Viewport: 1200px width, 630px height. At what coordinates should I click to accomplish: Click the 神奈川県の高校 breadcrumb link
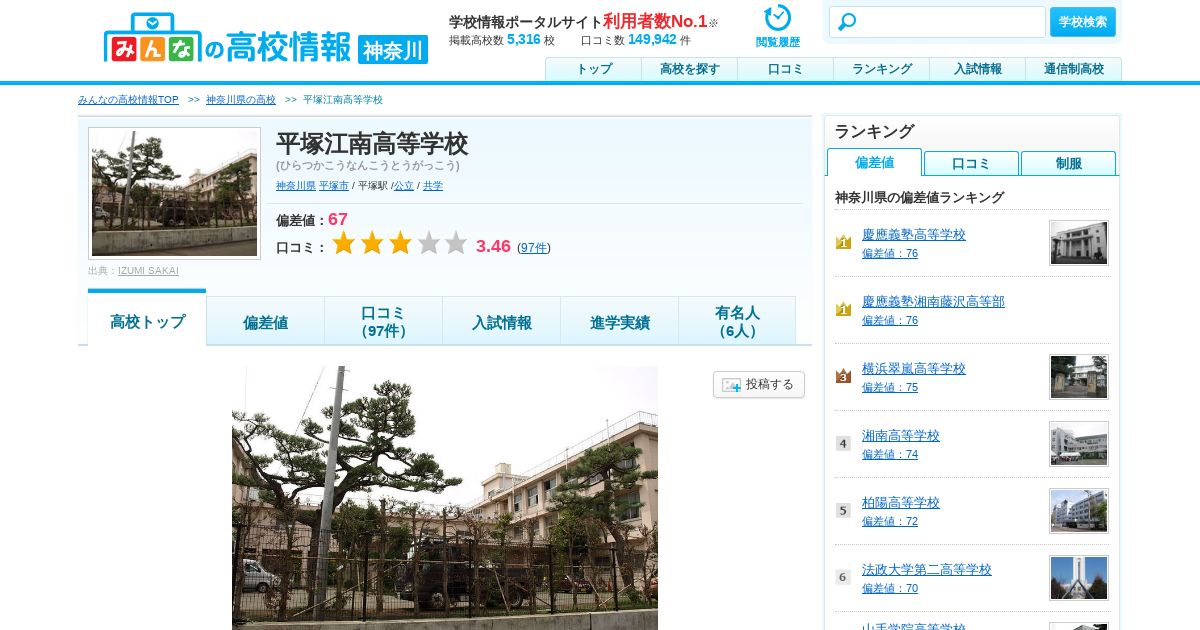tap(241, 100)
